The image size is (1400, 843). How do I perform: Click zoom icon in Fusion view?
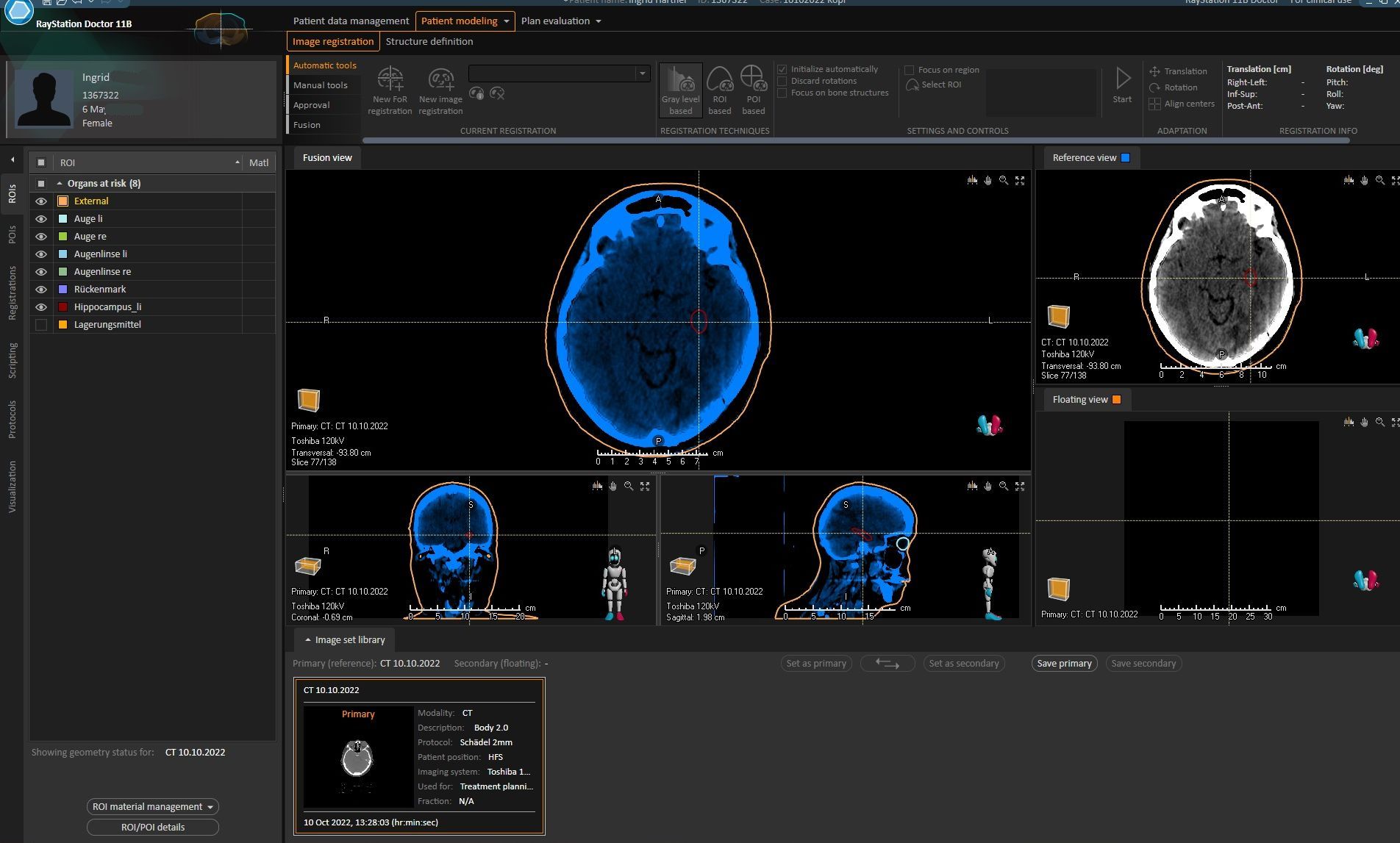tap(1004, 181)
